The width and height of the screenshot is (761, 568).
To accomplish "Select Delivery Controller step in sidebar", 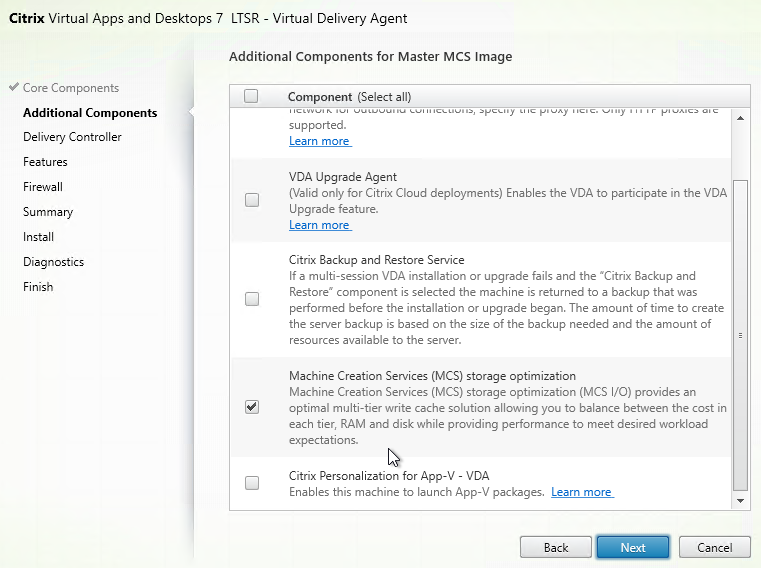I will point(72,137).
